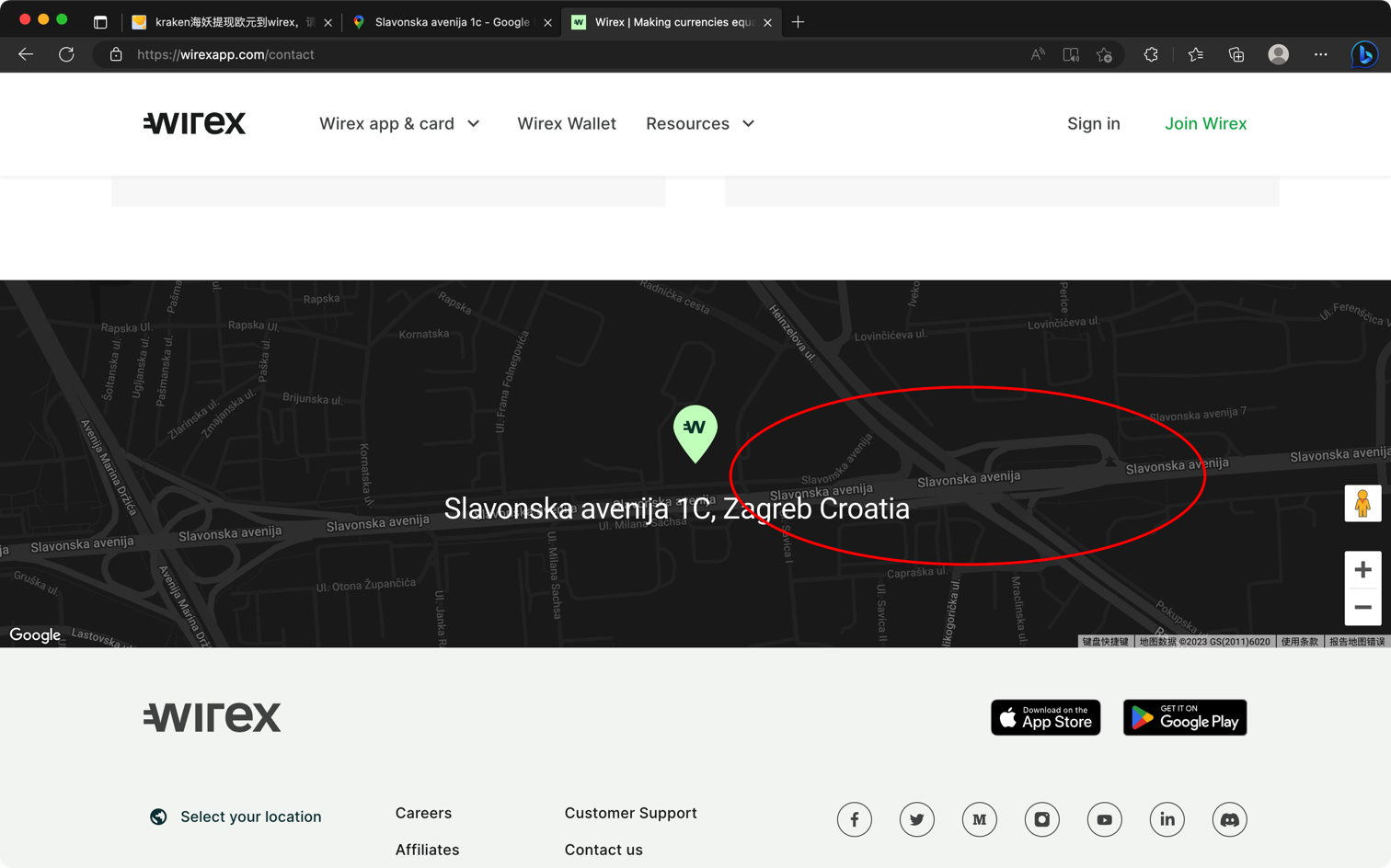1391x868 pixels.
Task: Open the Wirex Discord icon
Action: pyautogui.click(x=1230, y=819)
